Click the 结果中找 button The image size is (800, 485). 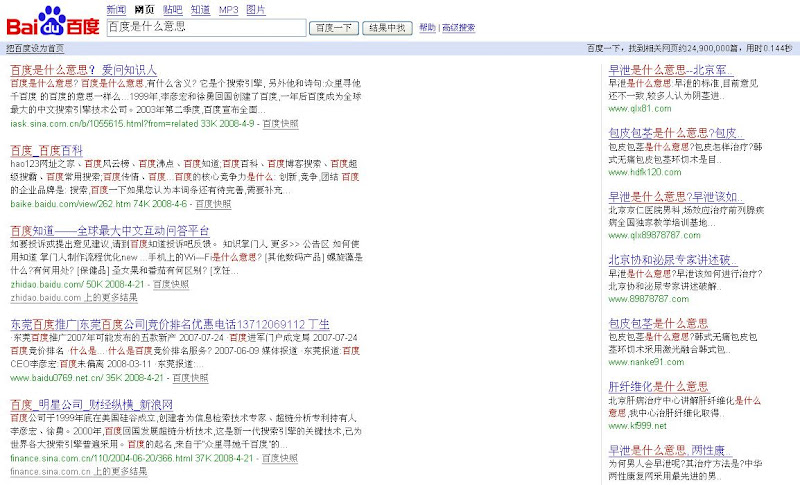click(x=387, y=28)
